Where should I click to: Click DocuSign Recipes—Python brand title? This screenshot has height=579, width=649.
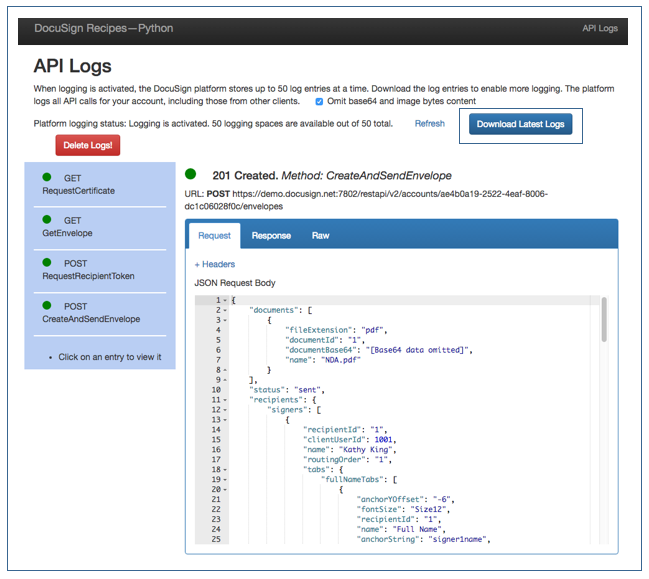pyautogui.click(x=103, y=28)
